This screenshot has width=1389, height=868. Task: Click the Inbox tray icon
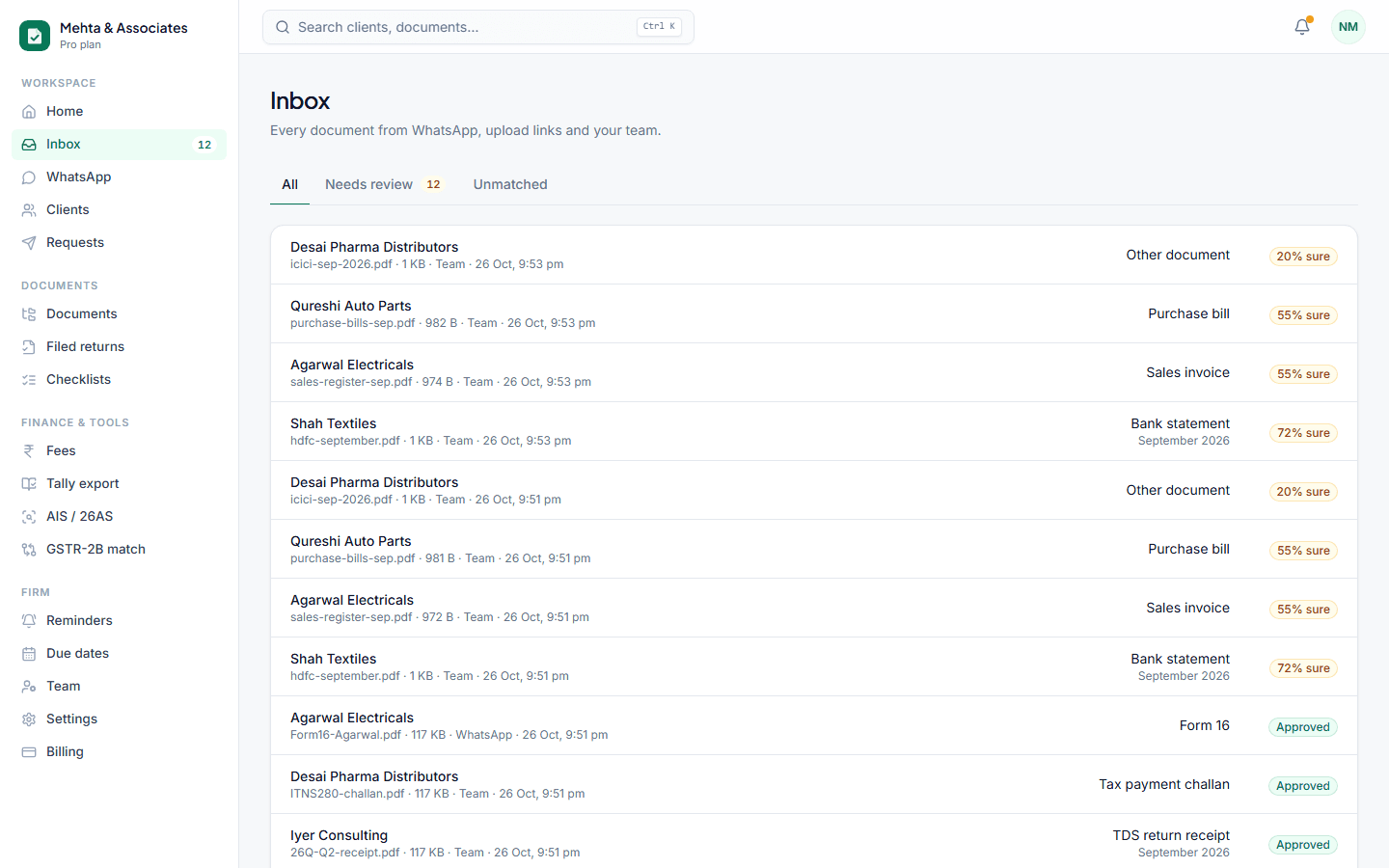click(29, 144)
